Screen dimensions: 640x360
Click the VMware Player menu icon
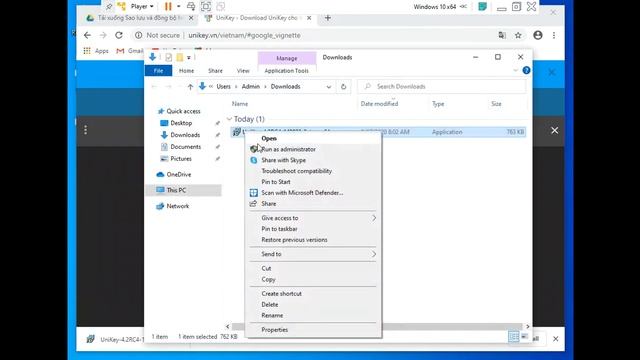[122, 6]
